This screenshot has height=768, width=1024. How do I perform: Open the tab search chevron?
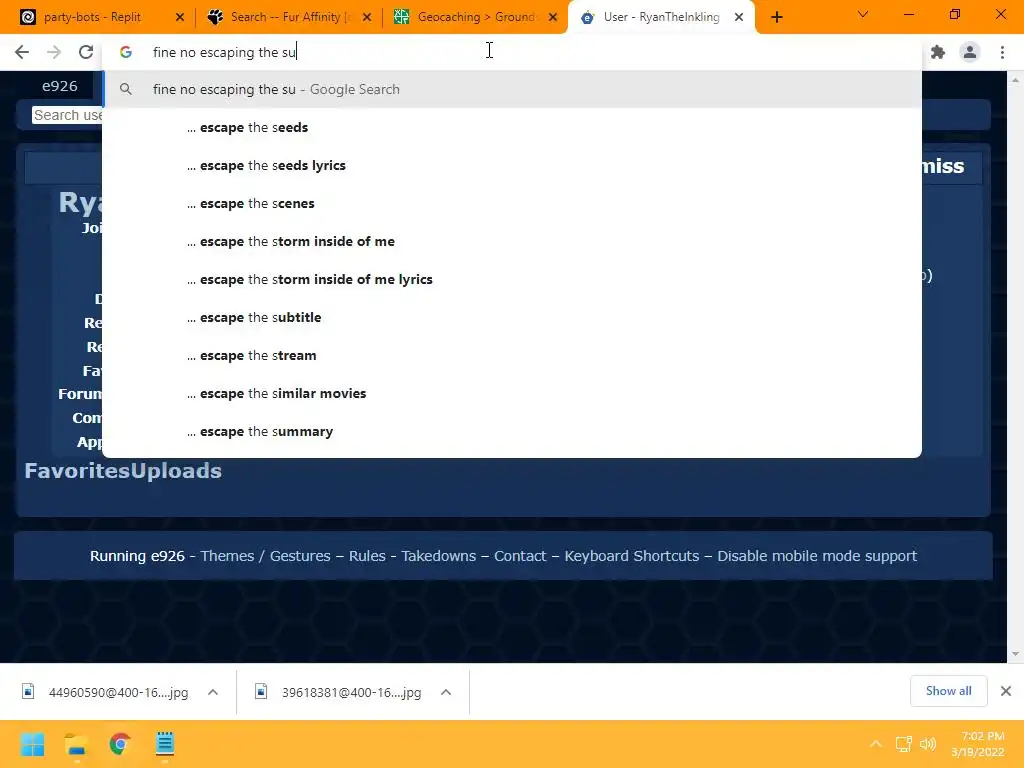(x=863, y=14)
